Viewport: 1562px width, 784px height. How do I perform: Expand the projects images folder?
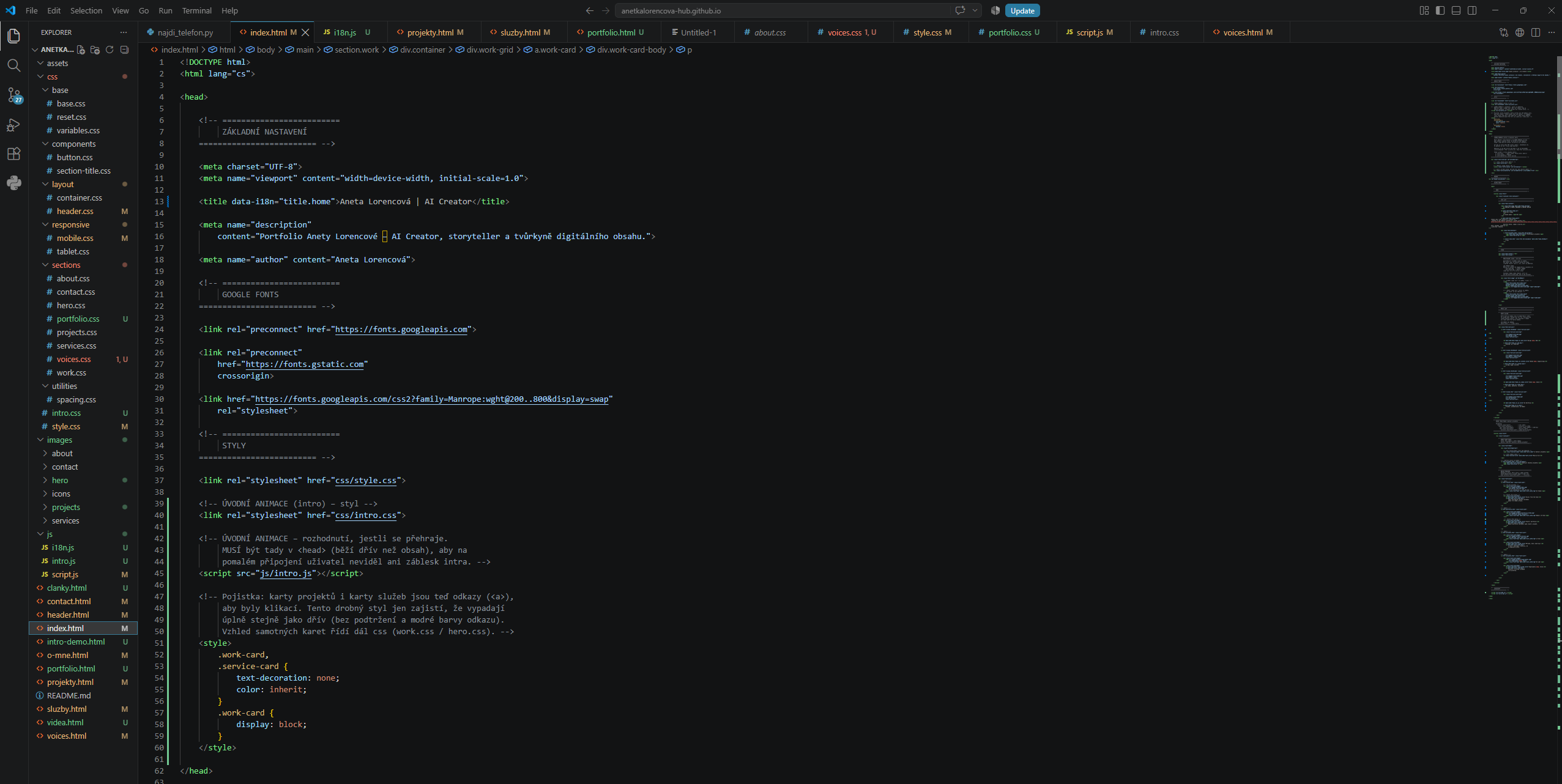(83, 507)
